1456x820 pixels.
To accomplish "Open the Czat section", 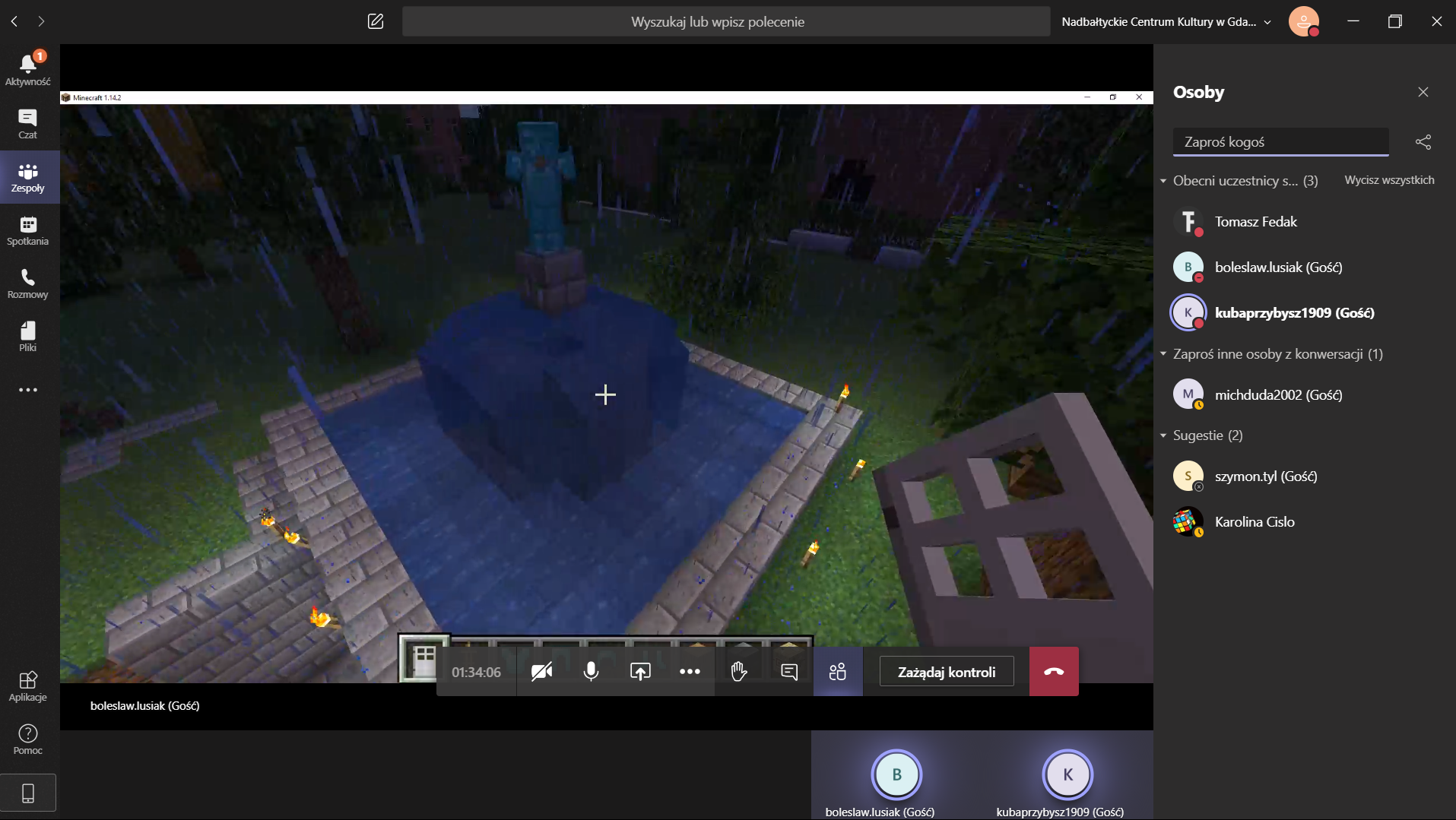I will (28, 124).
